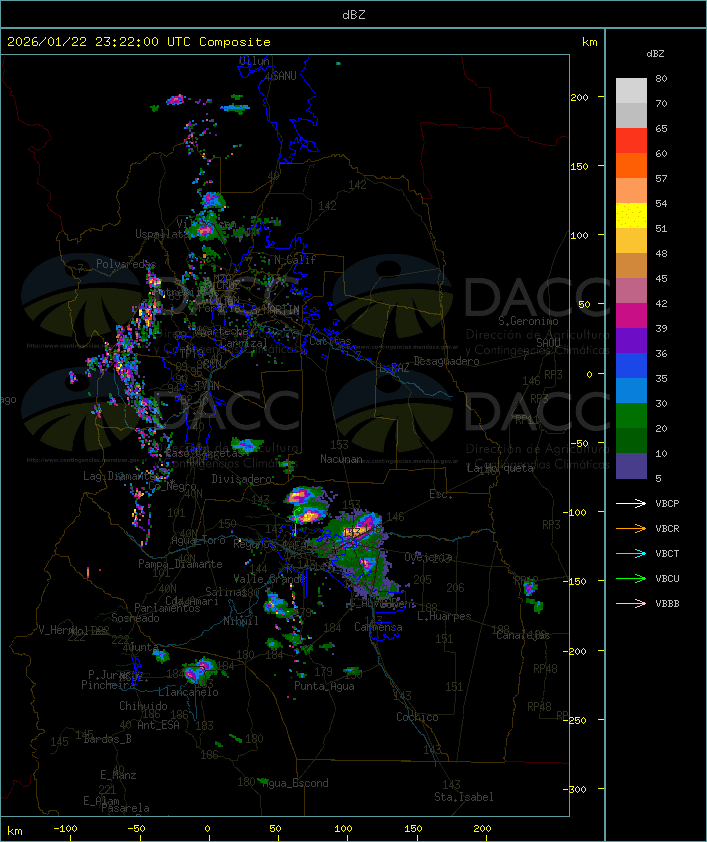This screenshot has width=707, height=842.
Task: Click the Pampa_Diamante map label
Action: pyautogui.click(x=173, y=564)
